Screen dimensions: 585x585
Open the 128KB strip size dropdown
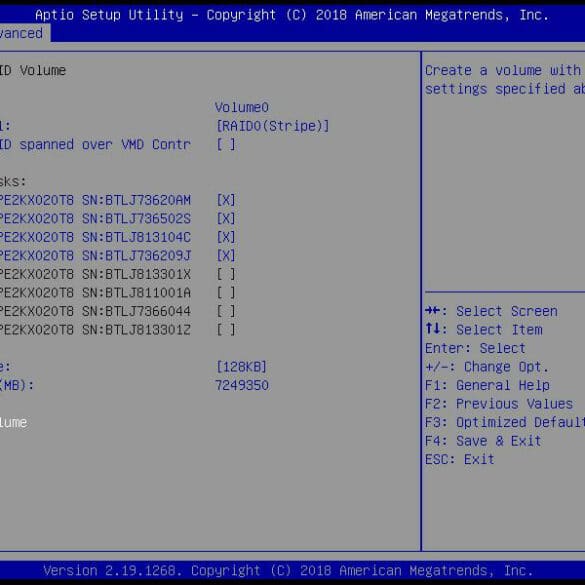242,367
